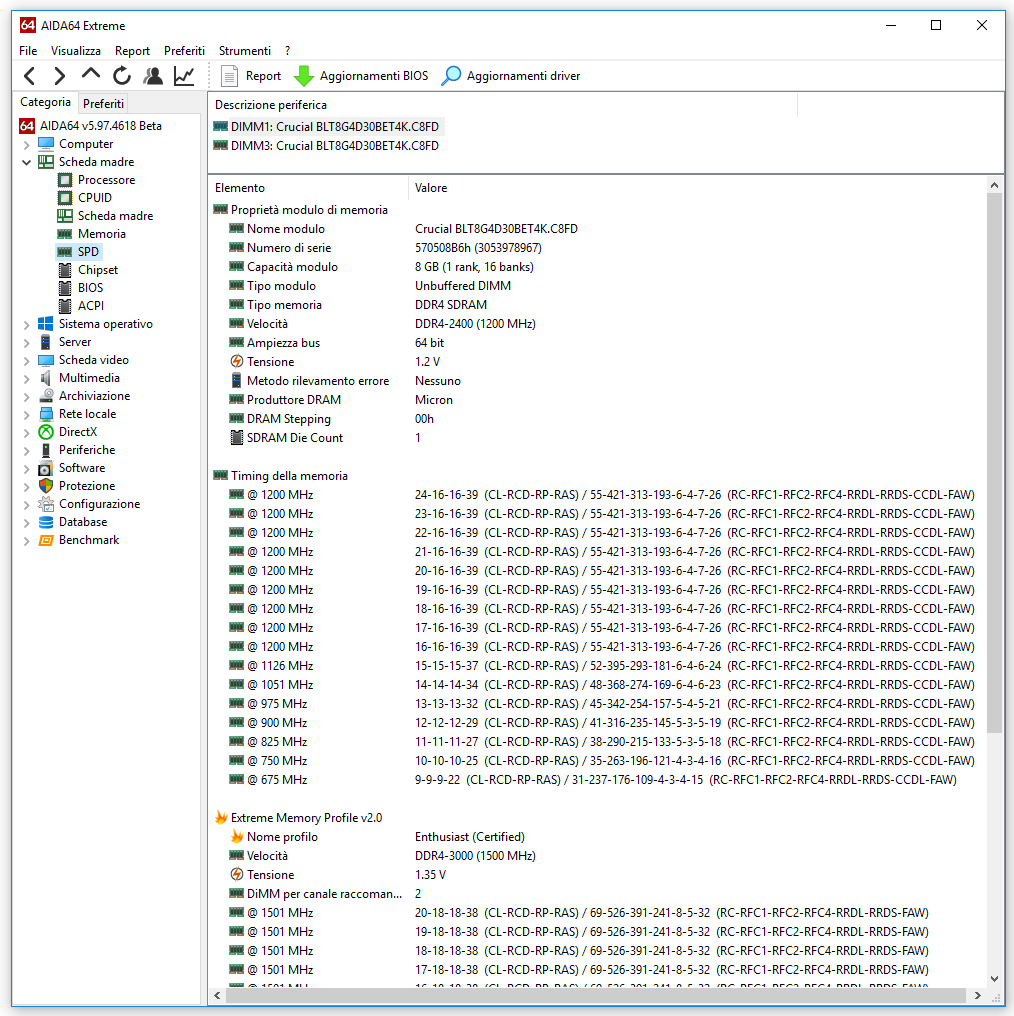The height and width of the screenshot is (1016, 1014).
Task: Open the user icon in the toolbar
Action: click(153, 76)
